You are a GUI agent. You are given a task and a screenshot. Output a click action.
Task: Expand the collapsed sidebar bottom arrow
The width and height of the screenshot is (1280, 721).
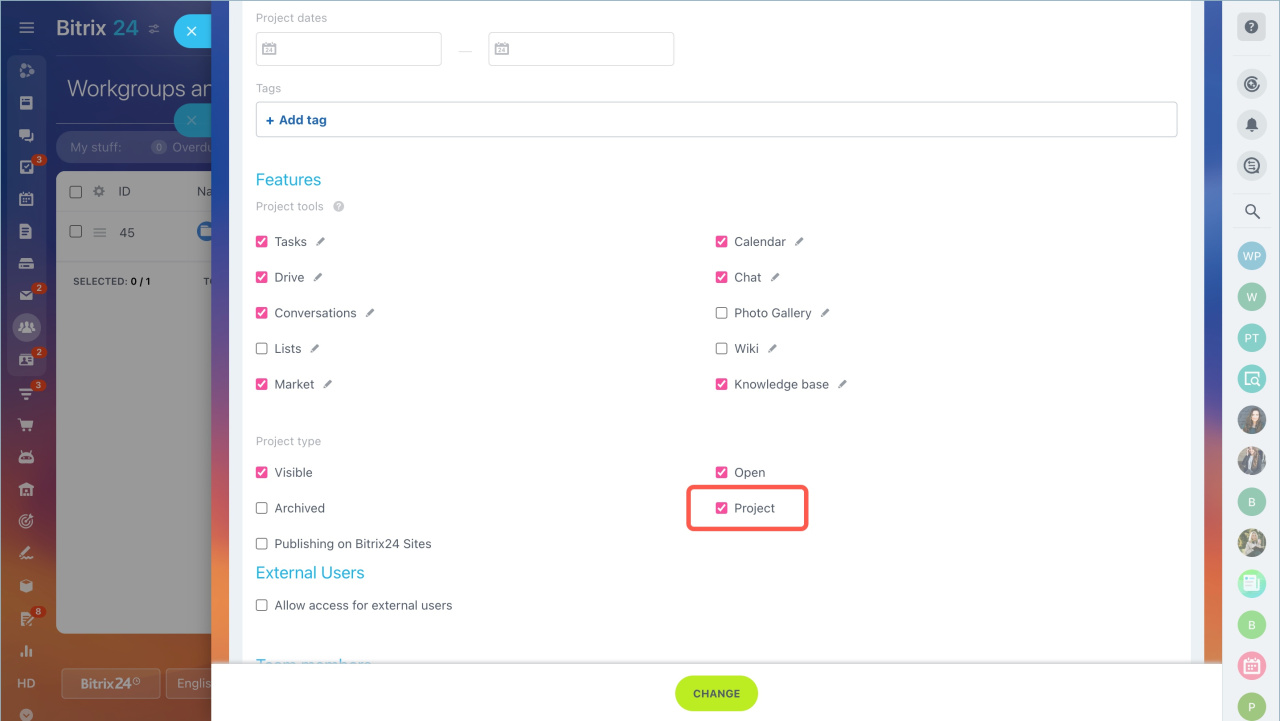[x=27, y=714]
